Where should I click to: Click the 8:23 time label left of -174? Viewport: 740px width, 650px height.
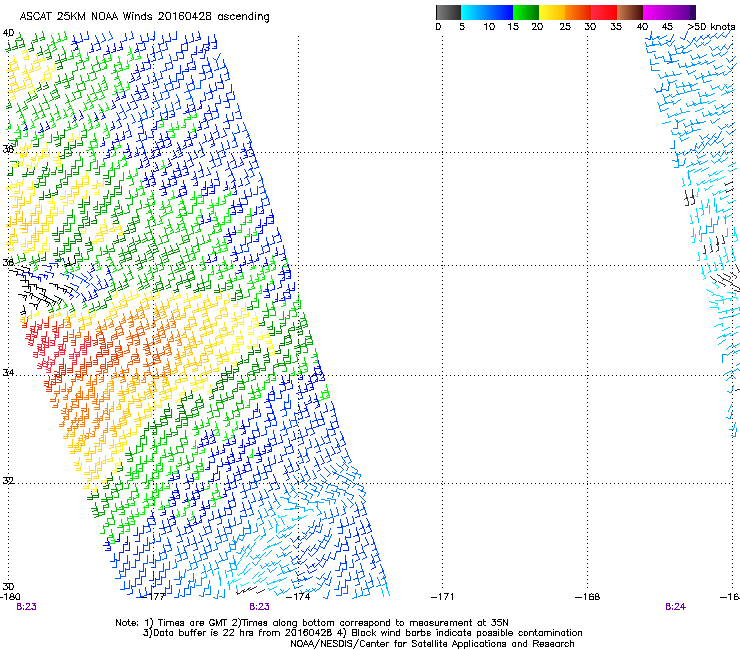pyautogui.click(x=260, y=607)
